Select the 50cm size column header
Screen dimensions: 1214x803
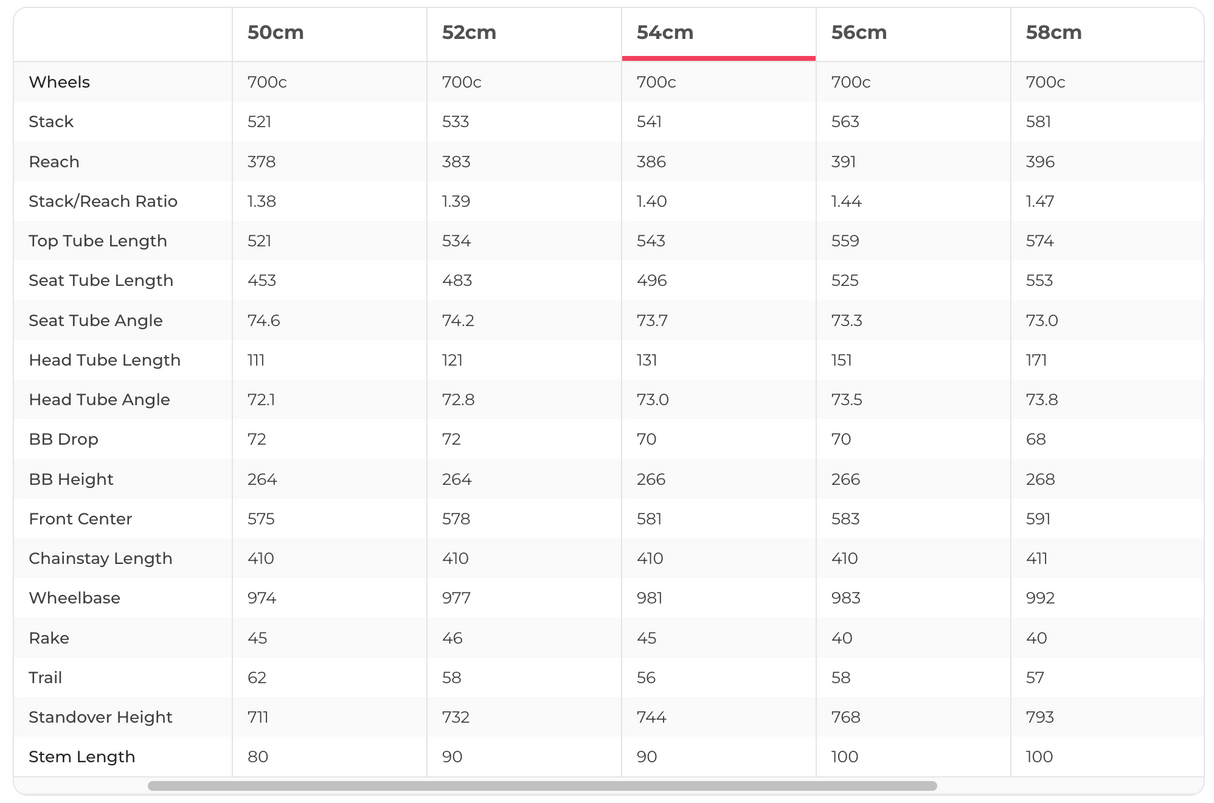[x=275, y=32]
